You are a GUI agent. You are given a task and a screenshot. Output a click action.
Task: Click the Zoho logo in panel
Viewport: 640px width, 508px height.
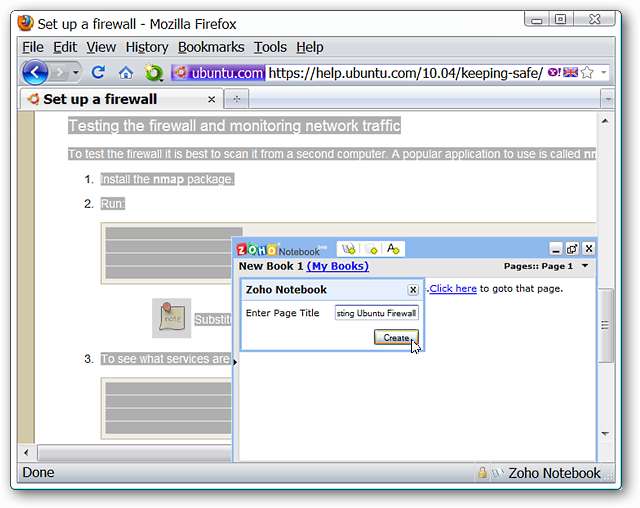click(x=256, y=249)
